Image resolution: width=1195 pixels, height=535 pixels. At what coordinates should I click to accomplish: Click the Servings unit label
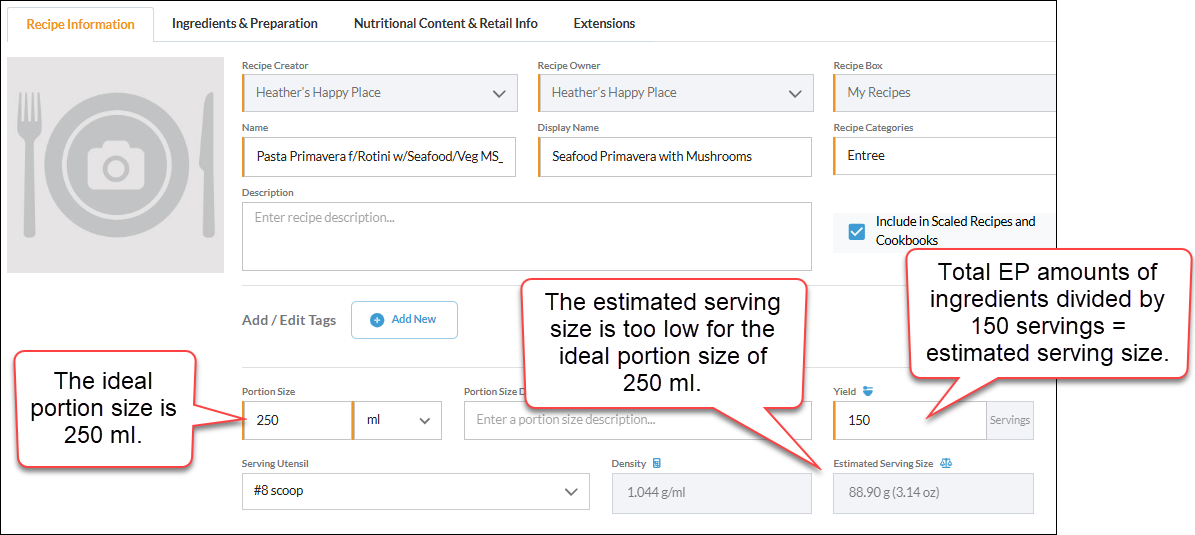pos(1010,421)
